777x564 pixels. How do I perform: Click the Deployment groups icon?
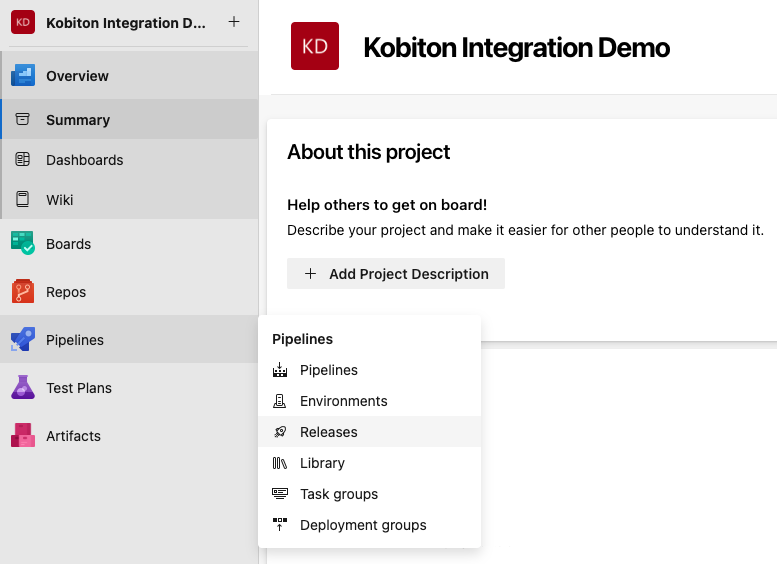point(280,524)
